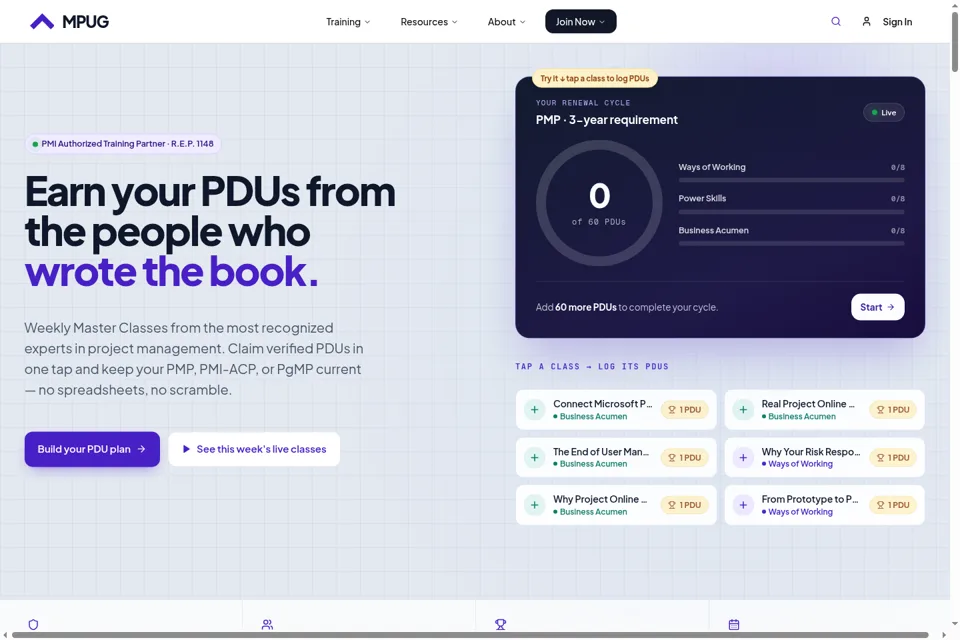Click the calendar icon in bottom strip
This screenshot has height=640, width=960.
point(734,624)
